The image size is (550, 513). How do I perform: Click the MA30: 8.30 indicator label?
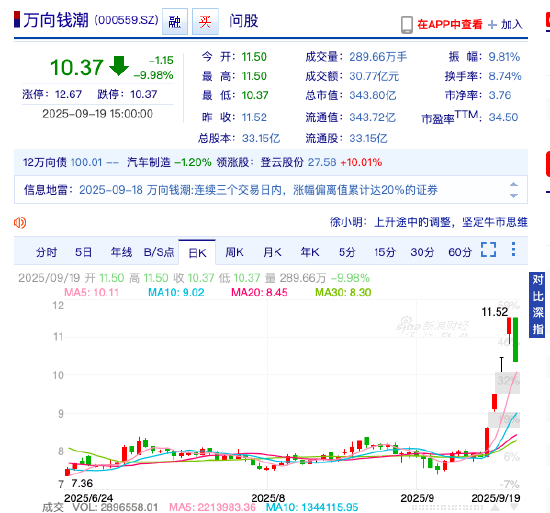pos(343,292)
